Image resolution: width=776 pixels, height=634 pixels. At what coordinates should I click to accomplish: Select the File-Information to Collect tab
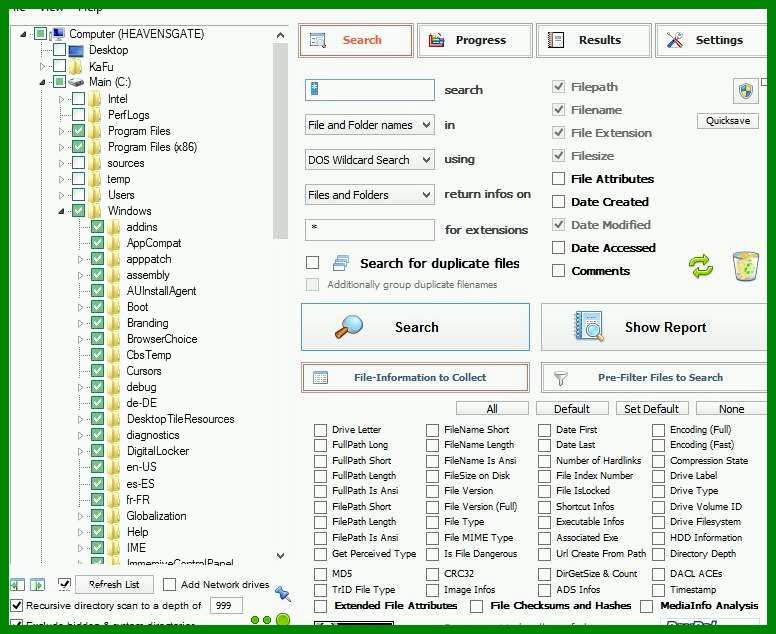click(415, 378)
